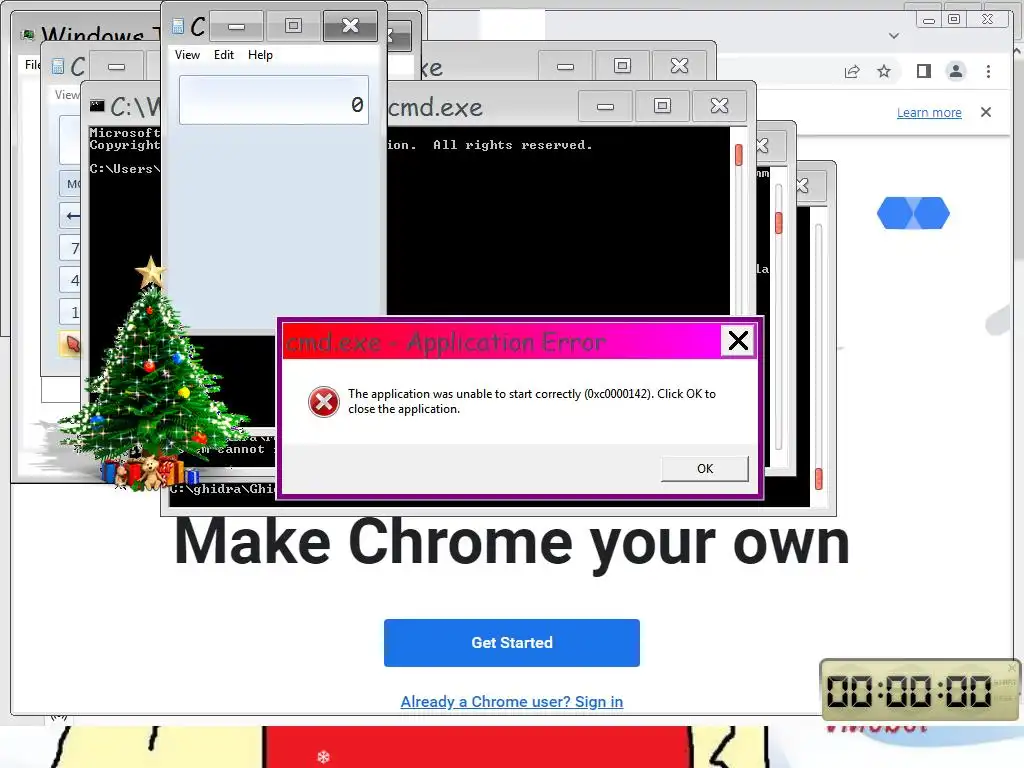Click the Get Started button
Image resolution: width=1024 pixels, height=768 pixels.
coord(511,643)
